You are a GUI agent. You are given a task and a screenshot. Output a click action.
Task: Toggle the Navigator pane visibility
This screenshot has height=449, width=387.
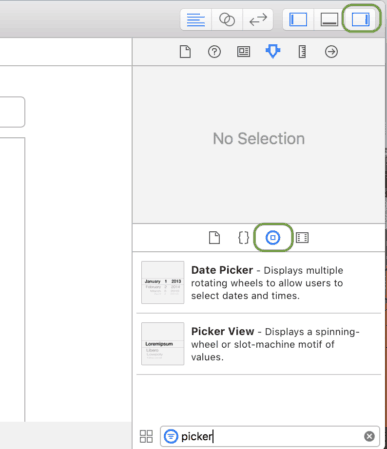click(298, 20)
